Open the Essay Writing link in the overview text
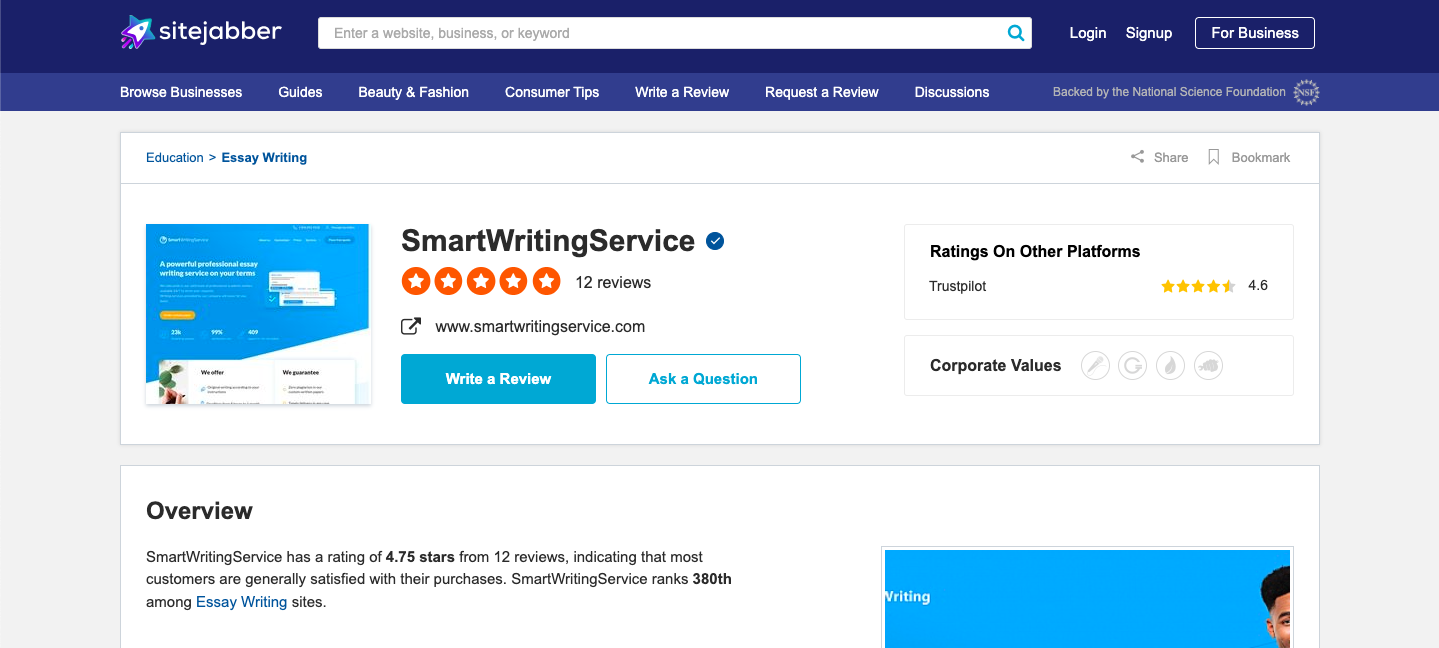 pyautogui.click(x=240, y=601)
